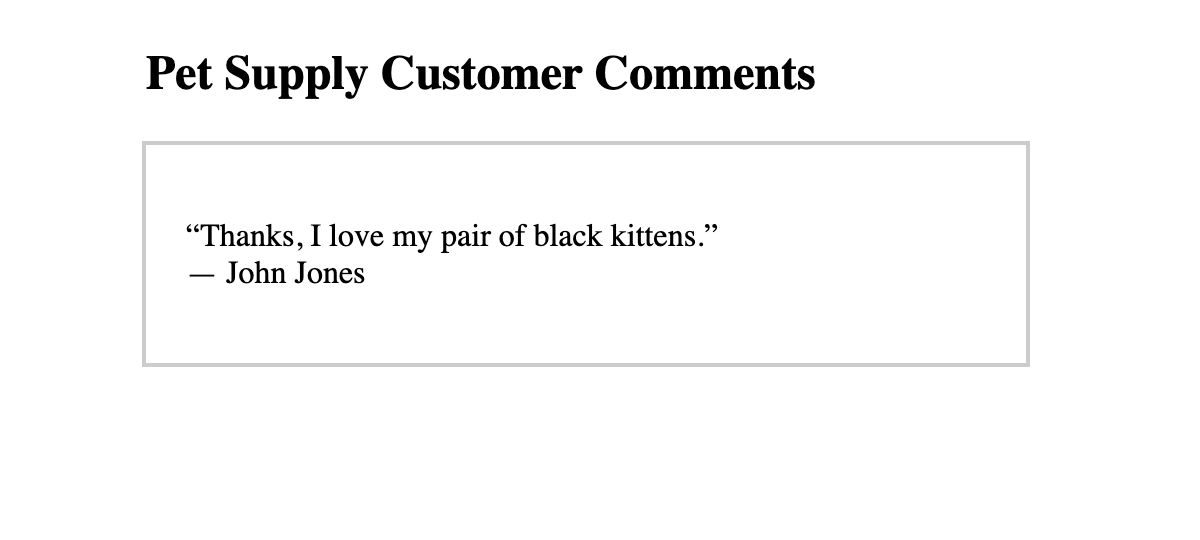The width and height of the screenshot is (1200, 540).
Task: Click empty space right of John Jones inside box
Action: click(x=690, y=272)
